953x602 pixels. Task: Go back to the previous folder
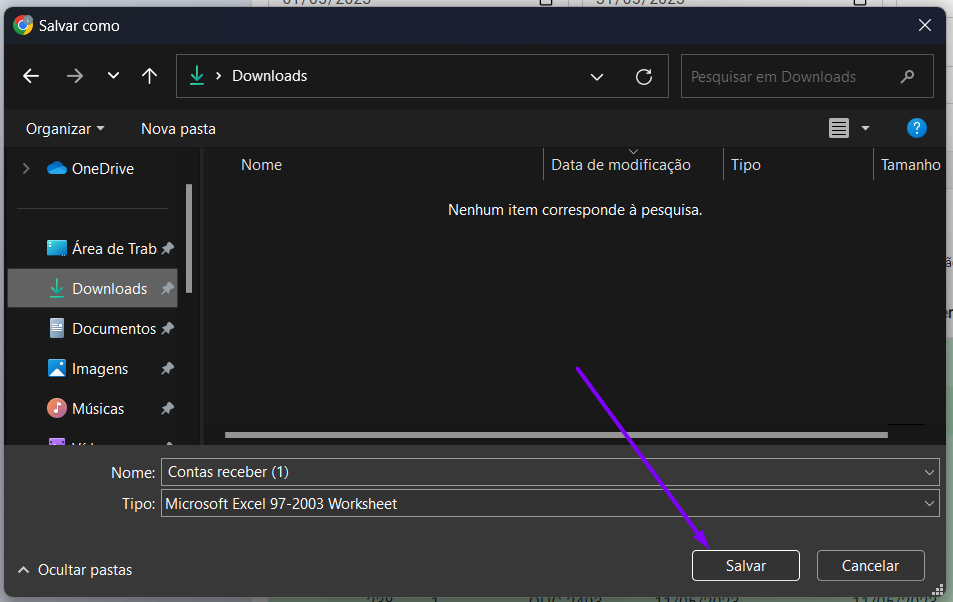31,76
